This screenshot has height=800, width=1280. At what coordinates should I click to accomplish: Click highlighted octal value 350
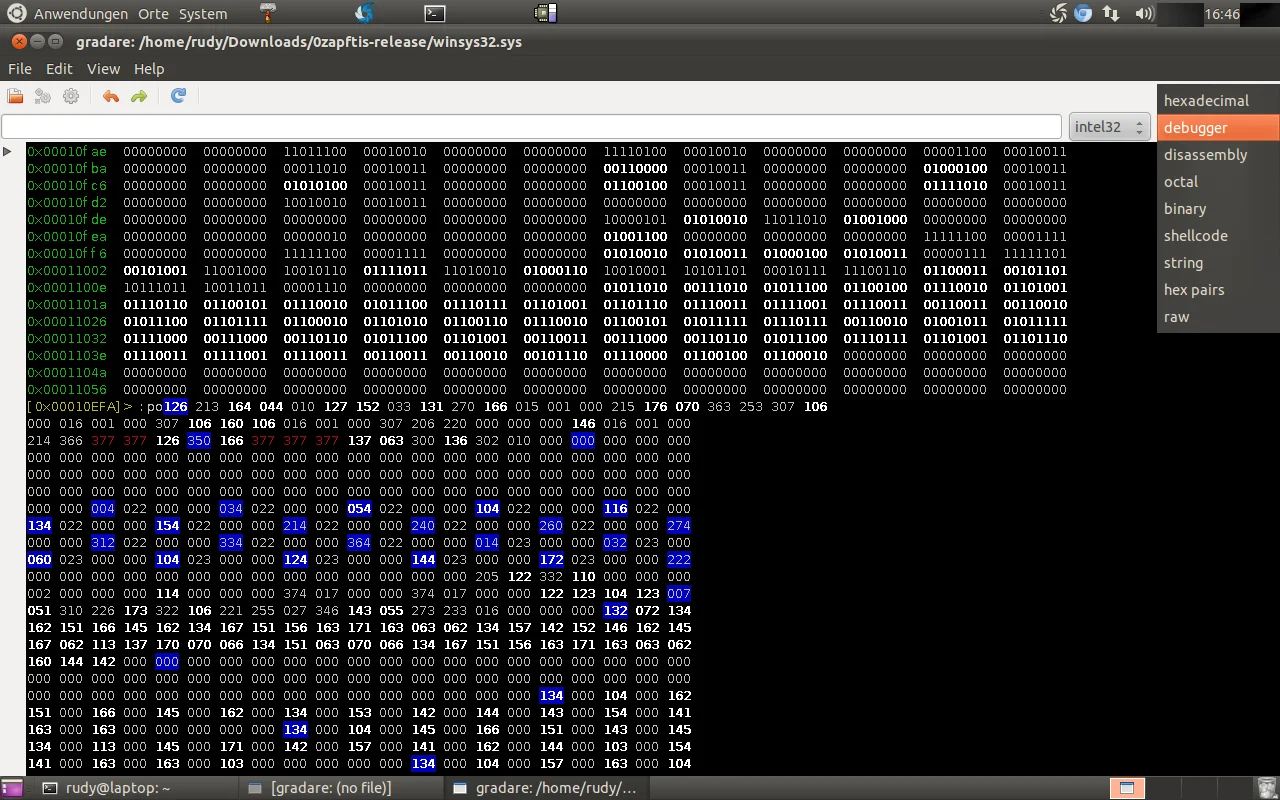(199, 441)
